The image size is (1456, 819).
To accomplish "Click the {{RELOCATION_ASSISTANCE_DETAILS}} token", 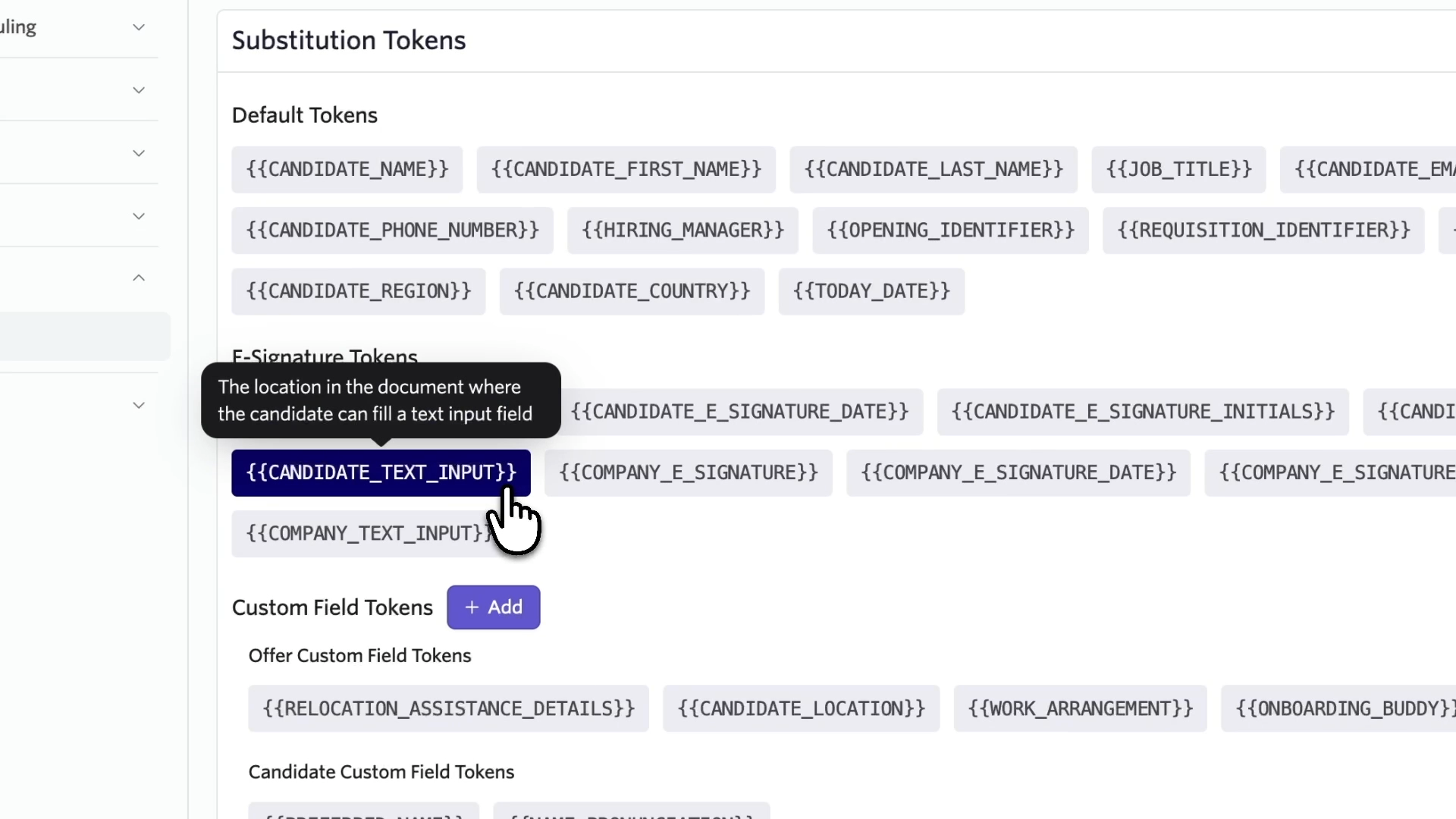I will [x=448, y=709].
